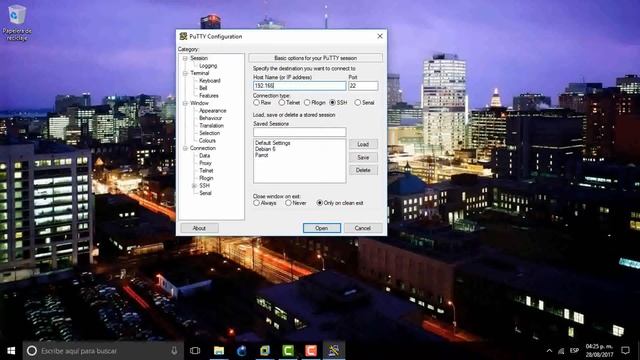Select the Serial connection type radio
The width and height of the screenshot is (640, 360).
click(358, 102)
